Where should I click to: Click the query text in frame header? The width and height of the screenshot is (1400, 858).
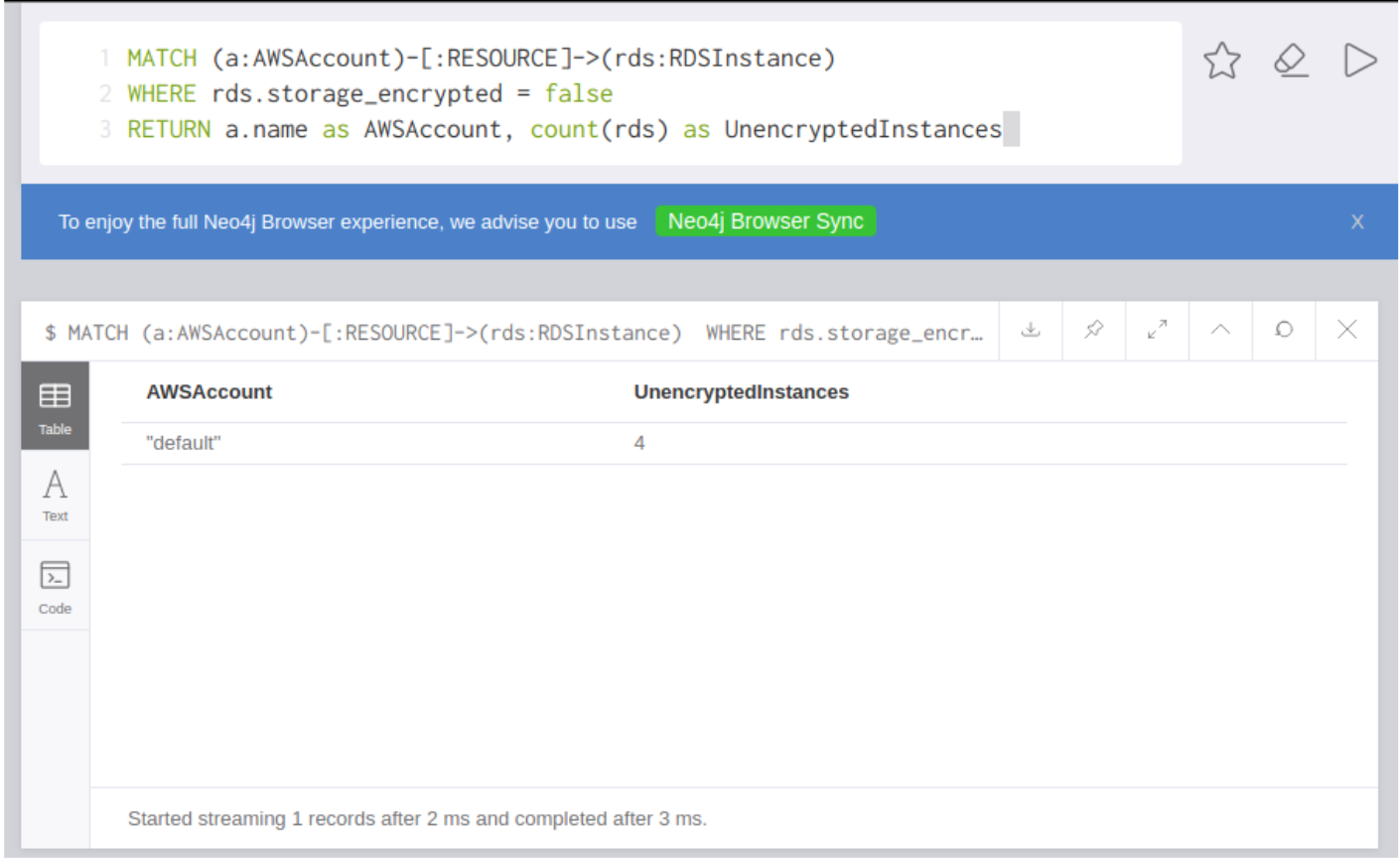click(x=513, y=333)
